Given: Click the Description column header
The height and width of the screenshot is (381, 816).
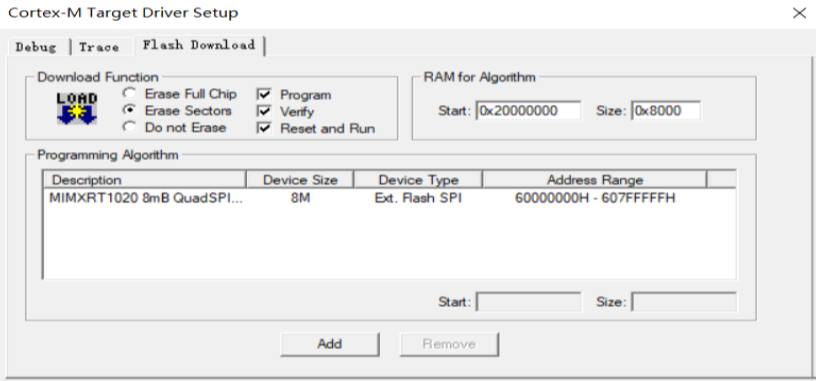Looking at the screenshot, I should 144,180.
